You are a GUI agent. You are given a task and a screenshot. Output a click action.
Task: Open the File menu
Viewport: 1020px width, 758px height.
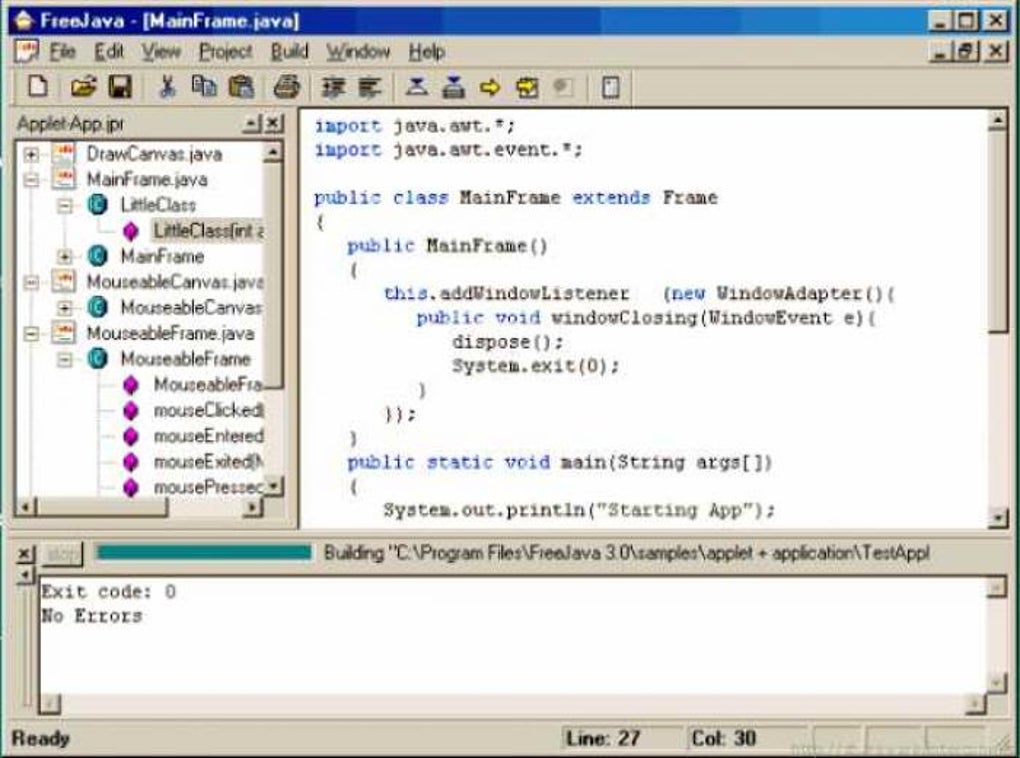(x=62, y=51)
